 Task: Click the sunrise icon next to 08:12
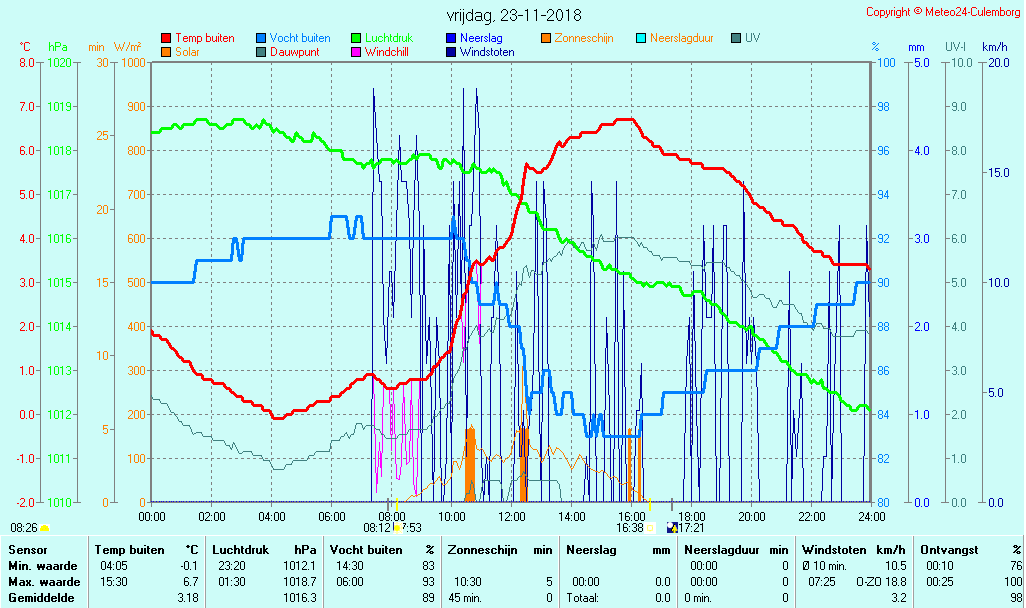(x=397, y=527)
